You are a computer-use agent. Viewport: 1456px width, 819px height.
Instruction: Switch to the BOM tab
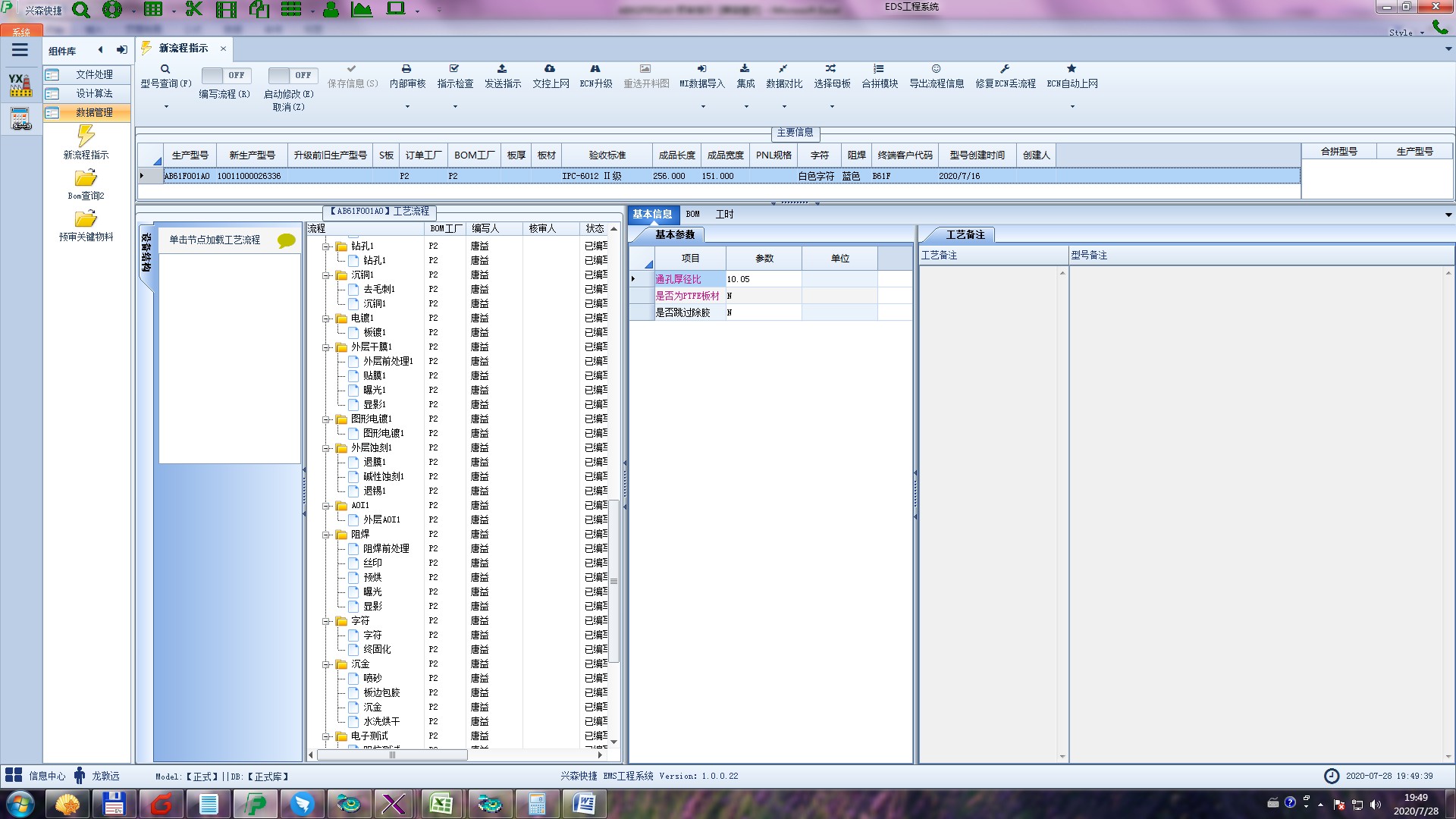pos(692,215)
